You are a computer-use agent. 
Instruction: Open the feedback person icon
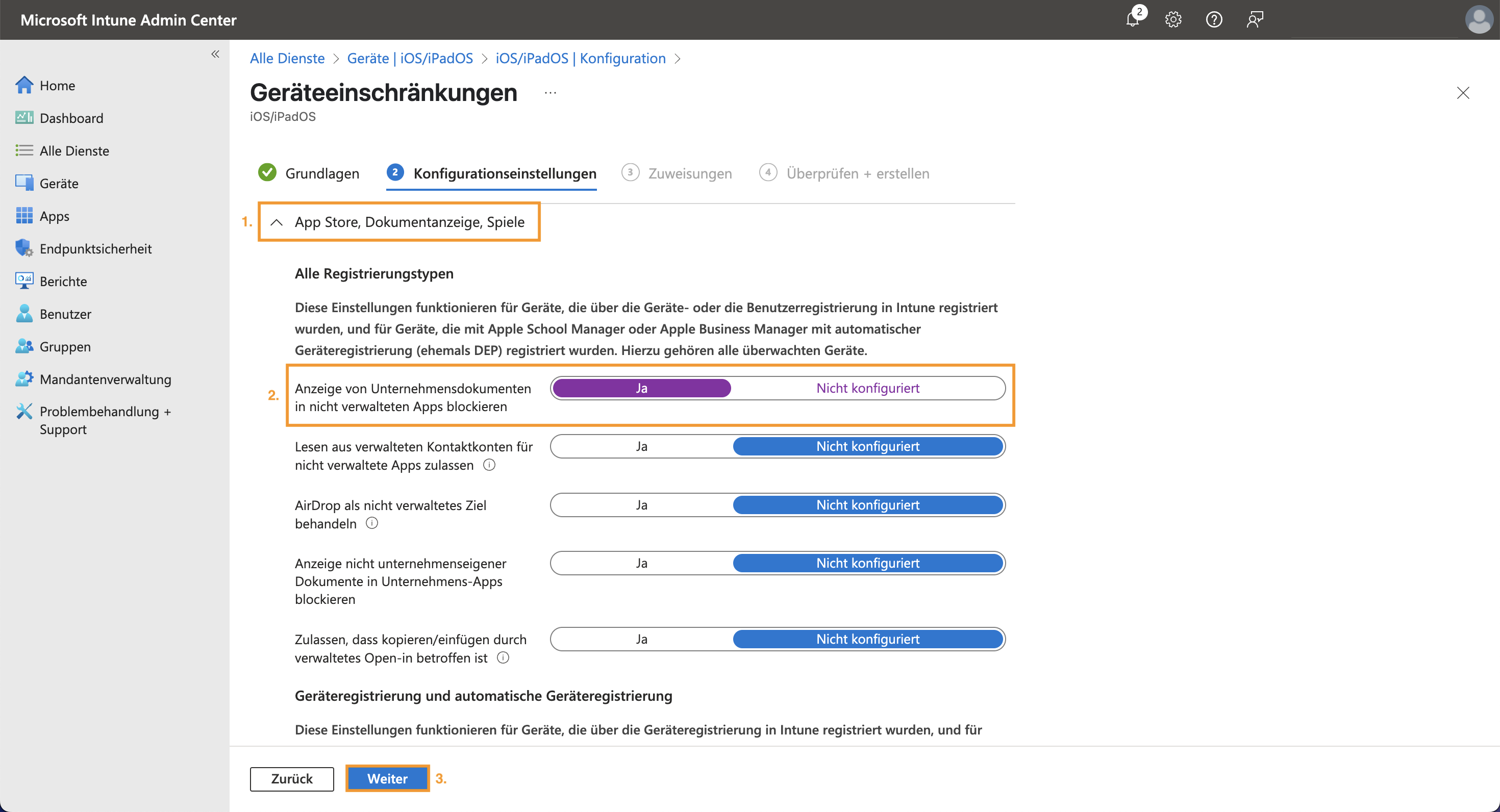(1254, 19)
